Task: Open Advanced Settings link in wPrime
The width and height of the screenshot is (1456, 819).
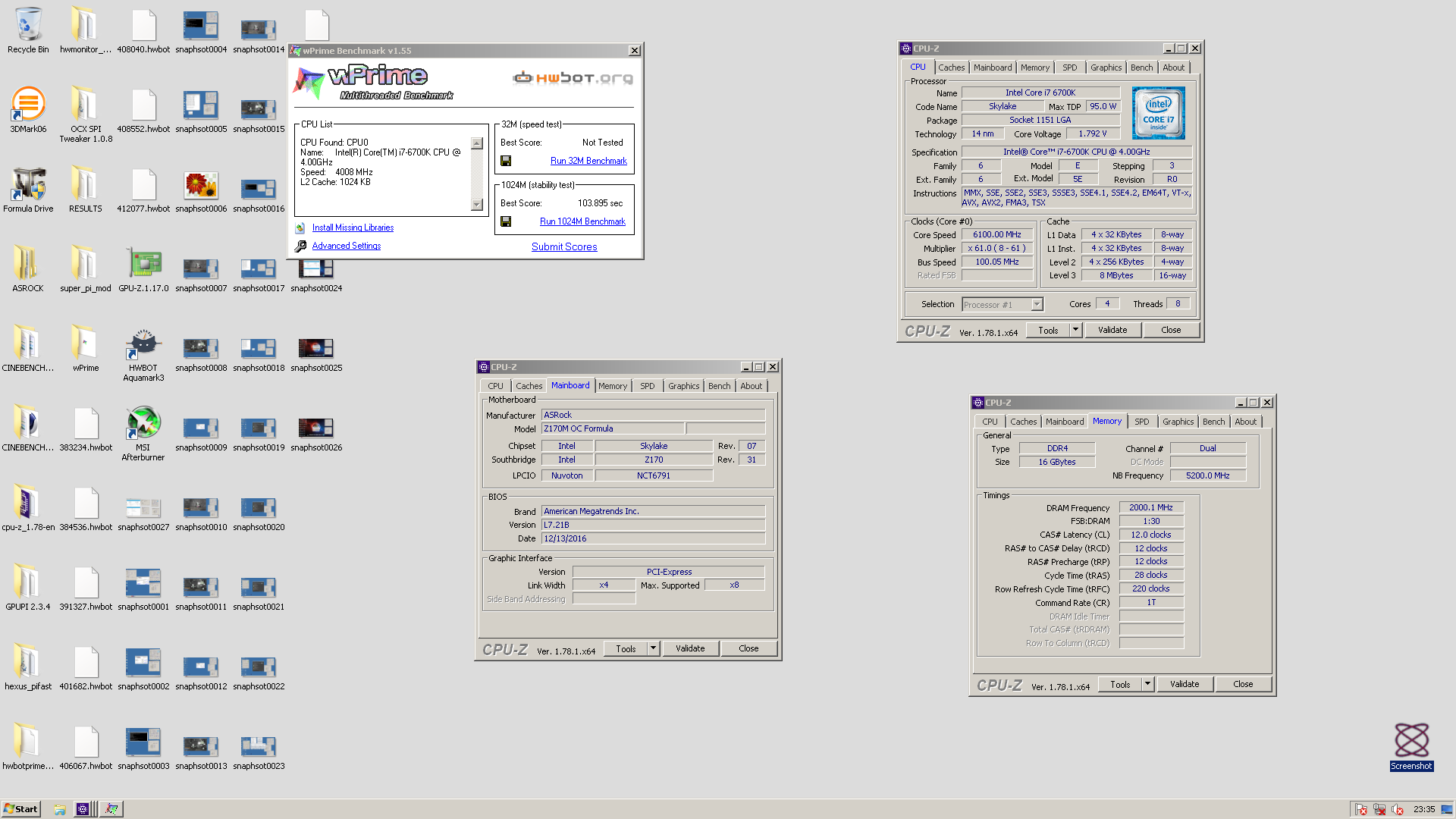Action: (x=347, y=246)
